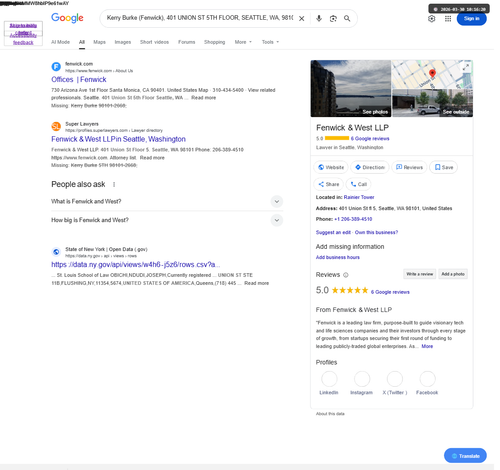Share the business listing
This screenshot has width=500, height=470.
coord(328,184)
